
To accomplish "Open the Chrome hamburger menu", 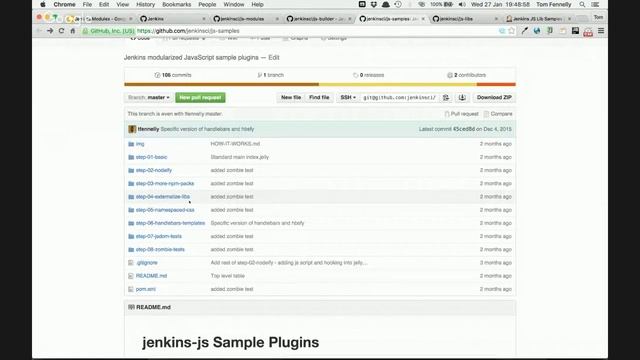I will click(x=601, y=31).
